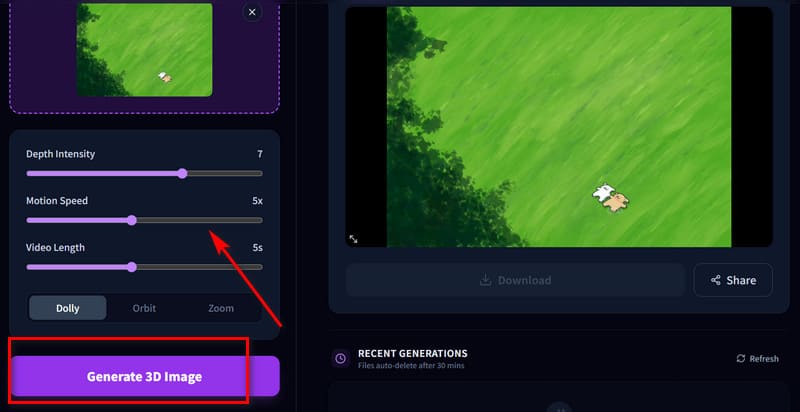Image resolution: width=800 pixels, height=412 pixels.
Task: Click the Motion Speed slider handle
Action: tap(132, 220)
